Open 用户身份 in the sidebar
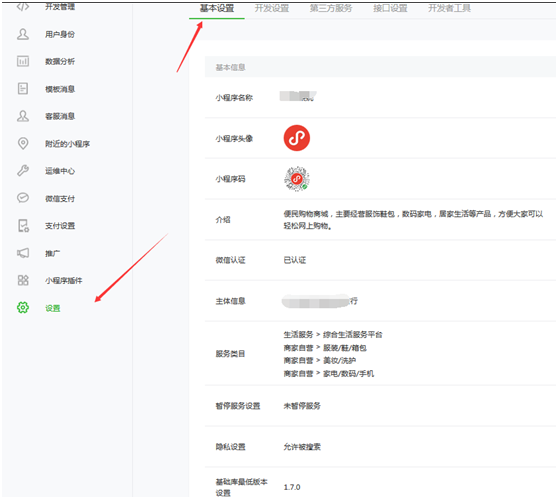 click(60, 35)
